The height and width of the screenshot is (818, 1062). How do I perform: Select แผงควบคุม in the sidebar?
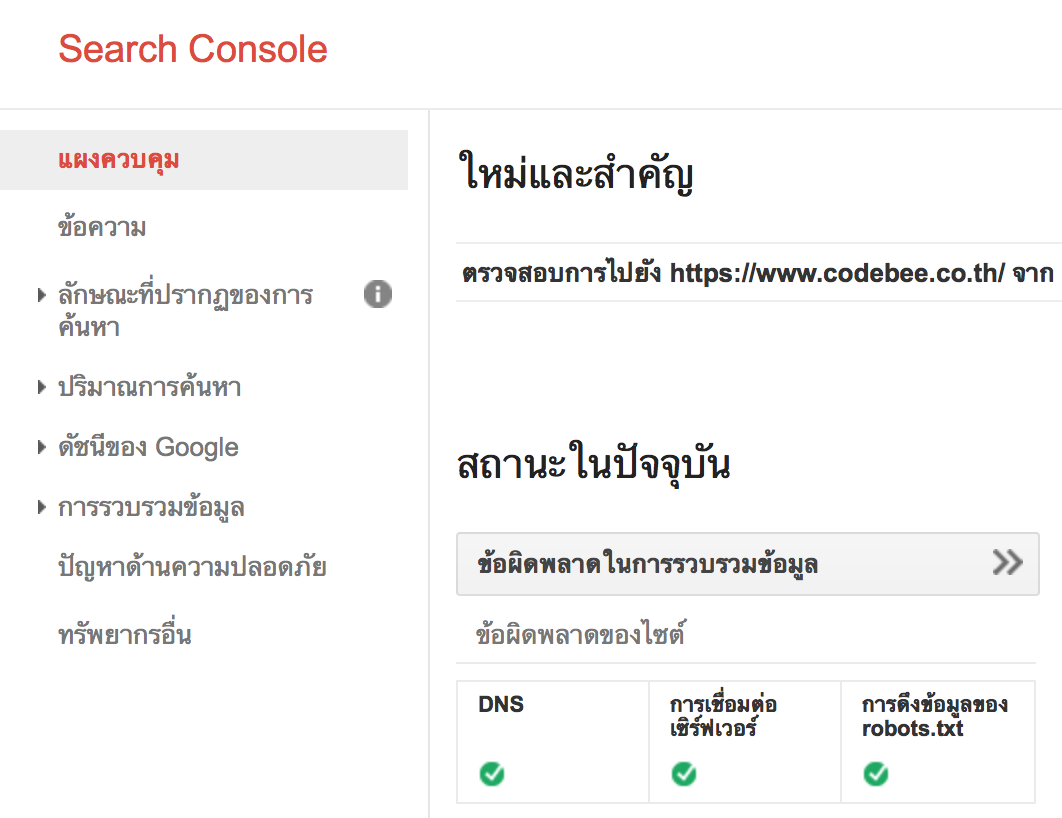[204, 160]
